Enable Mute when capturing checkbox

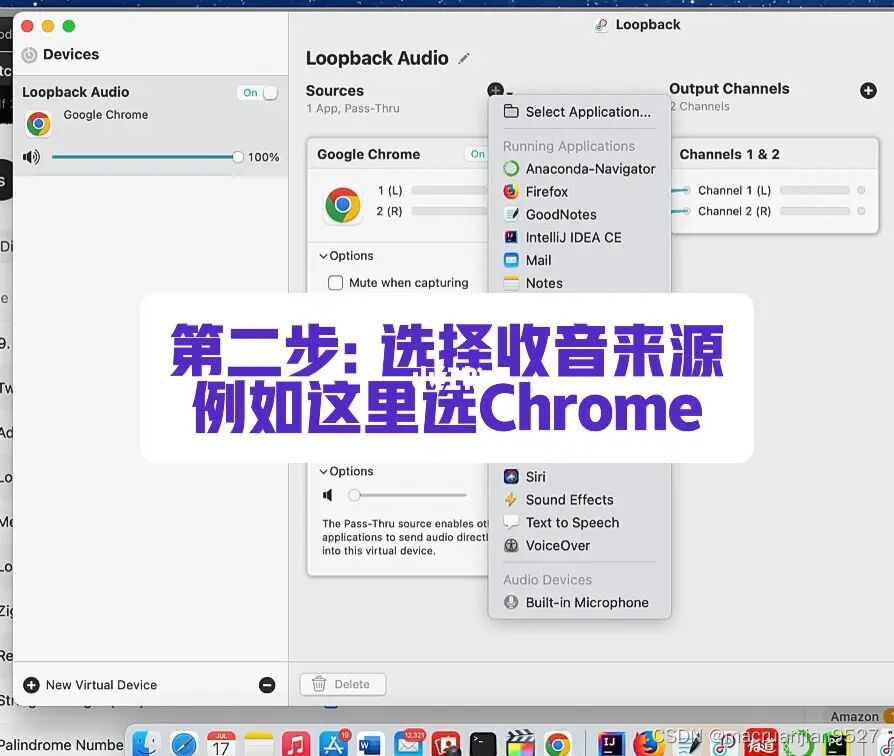pos(335,283)
